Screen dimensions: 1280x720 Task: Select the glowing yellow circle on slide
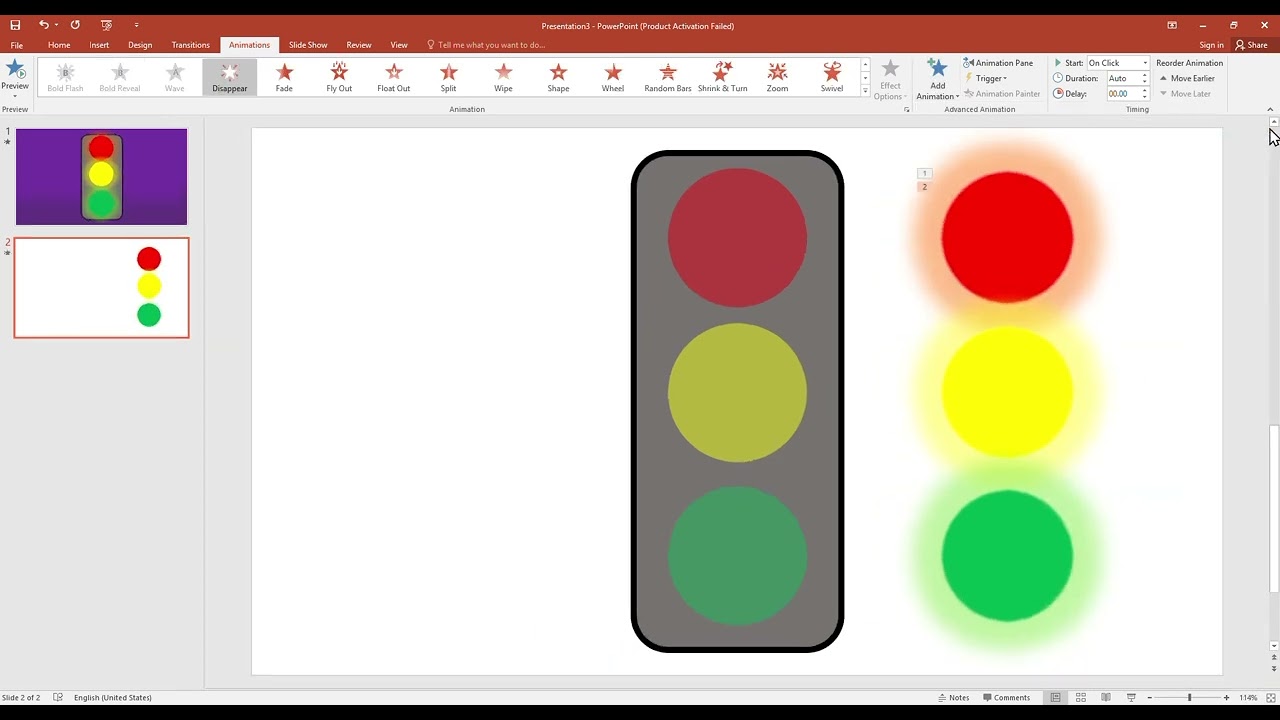pyautogui.click(x=1007, y=392)
